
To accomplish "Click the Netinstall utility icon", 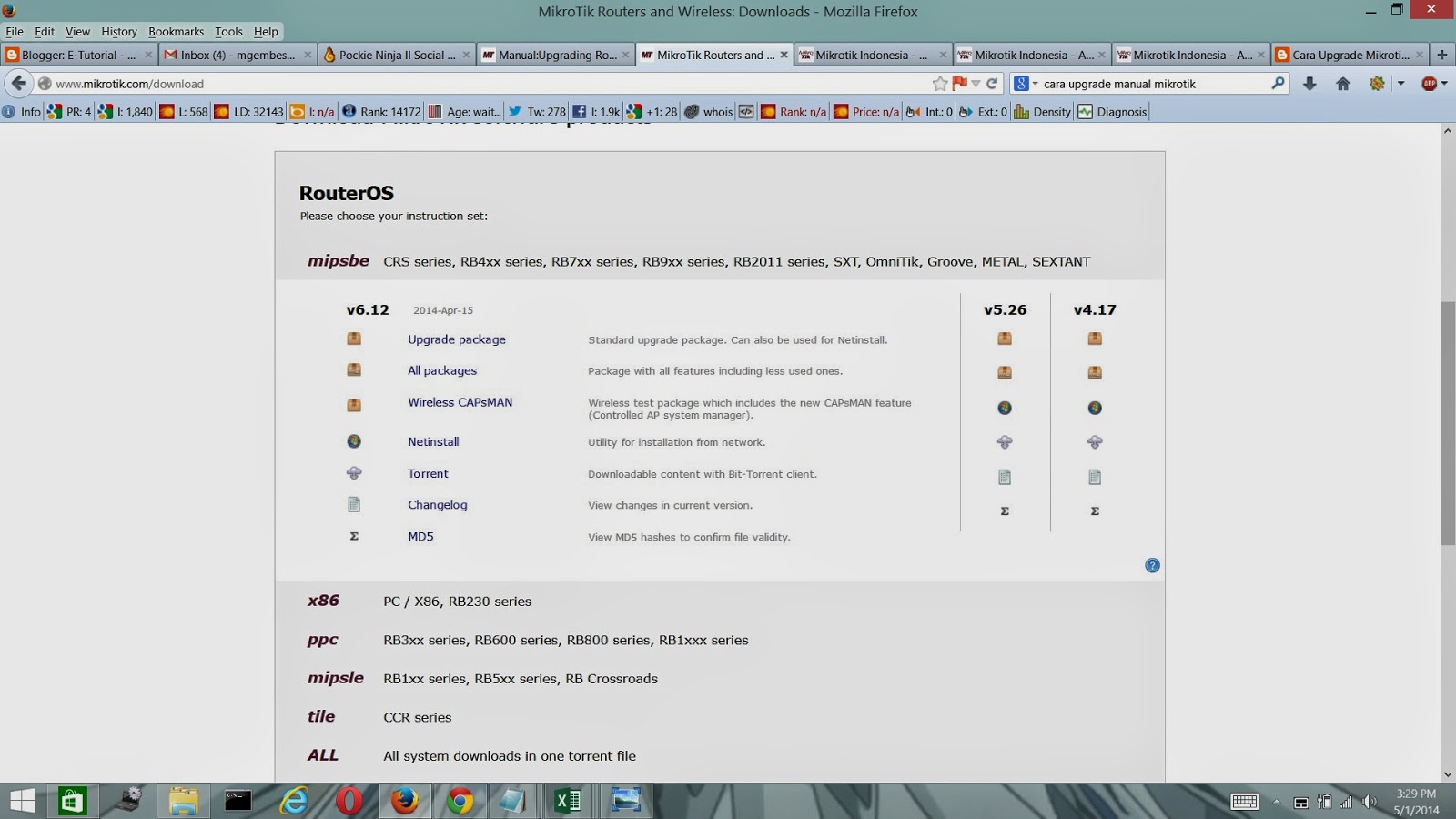I will [354, 441].
